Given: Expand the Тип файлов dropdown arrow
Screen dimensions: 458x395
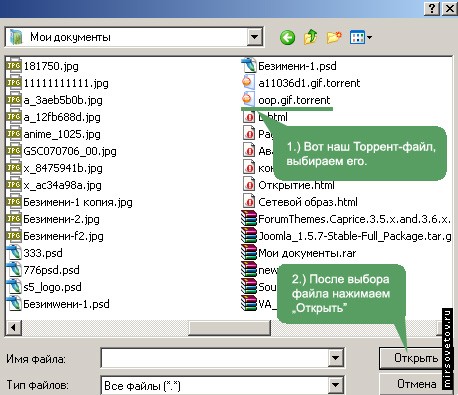Looking at the screenshot, I should [x=336, y=385].
